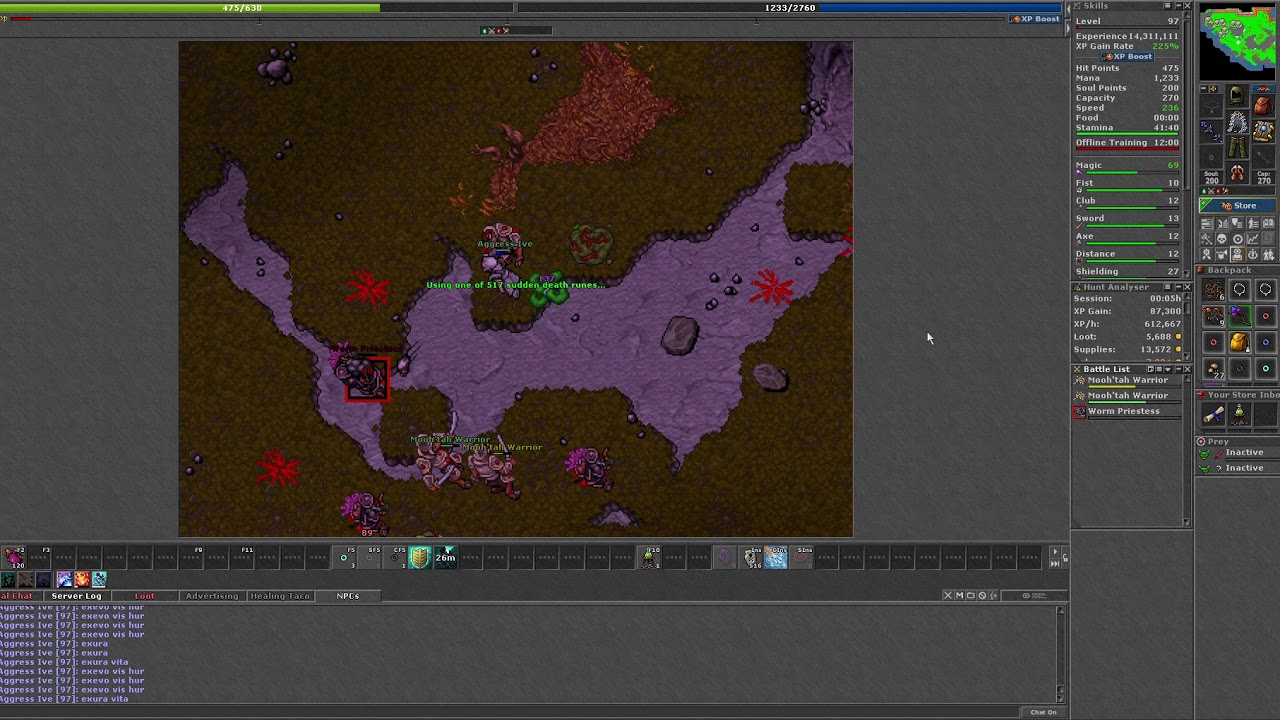Click the action bar up arrow
Image resolution: width=1280 pixels, height=720 pixels.
(x=1054, y=552)
